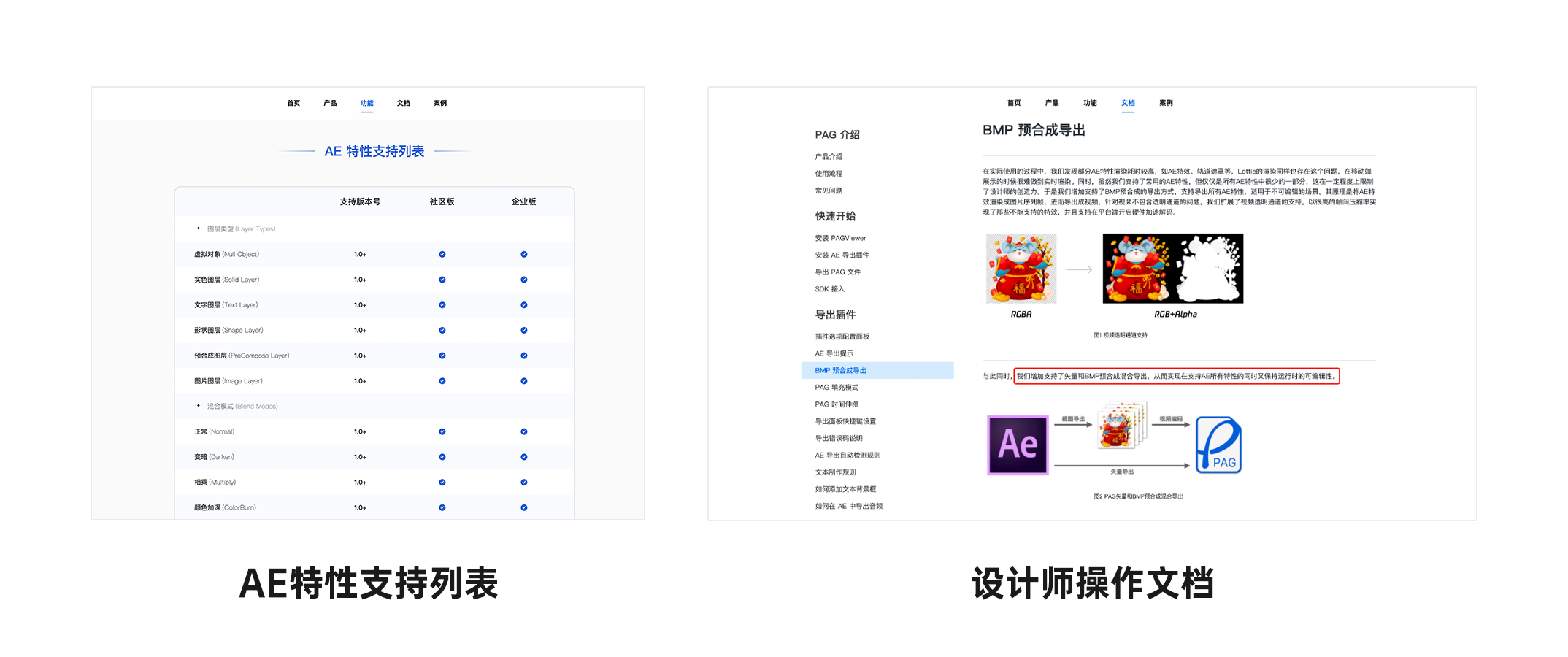Click 企业版 checkmark for 形状图层
1568x657 pixels.
pyautogui.click(x=524, y=330)
